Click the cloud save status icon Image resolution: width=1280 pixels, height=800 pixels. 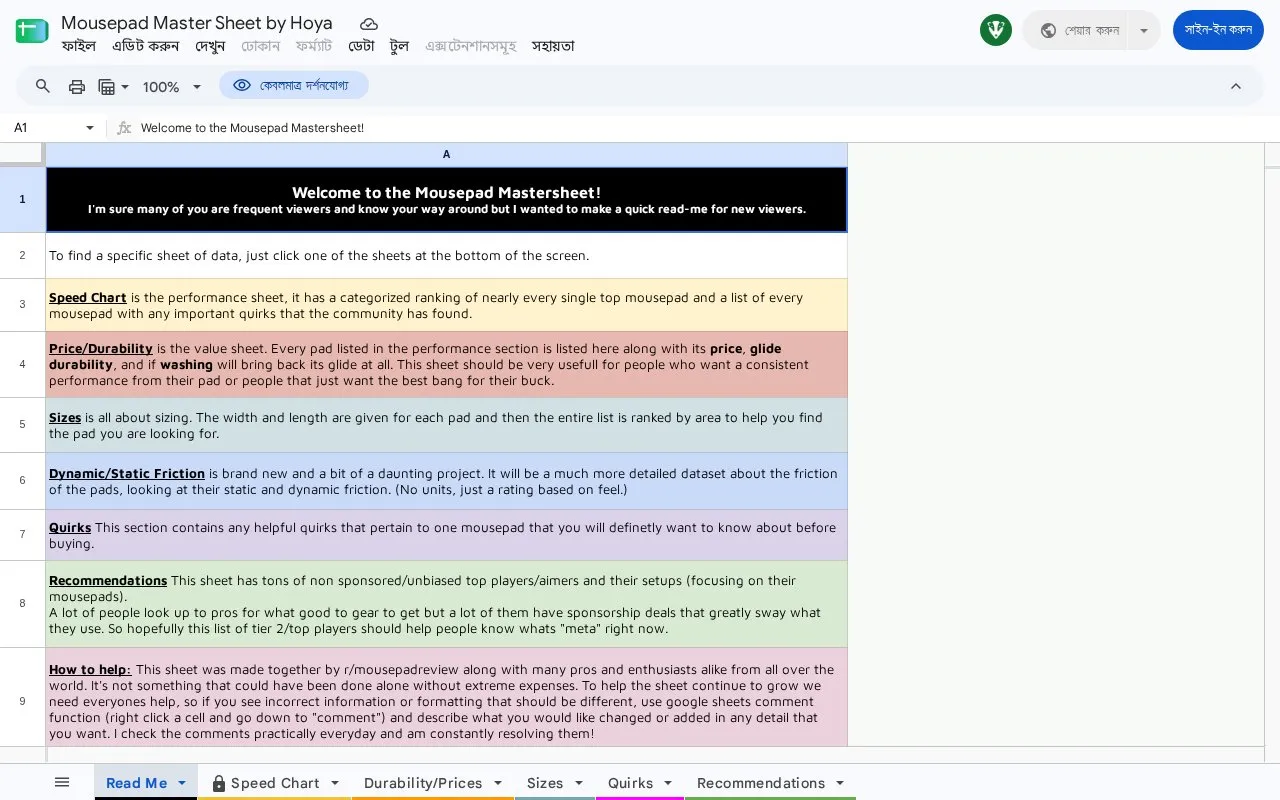coord(369,23)
